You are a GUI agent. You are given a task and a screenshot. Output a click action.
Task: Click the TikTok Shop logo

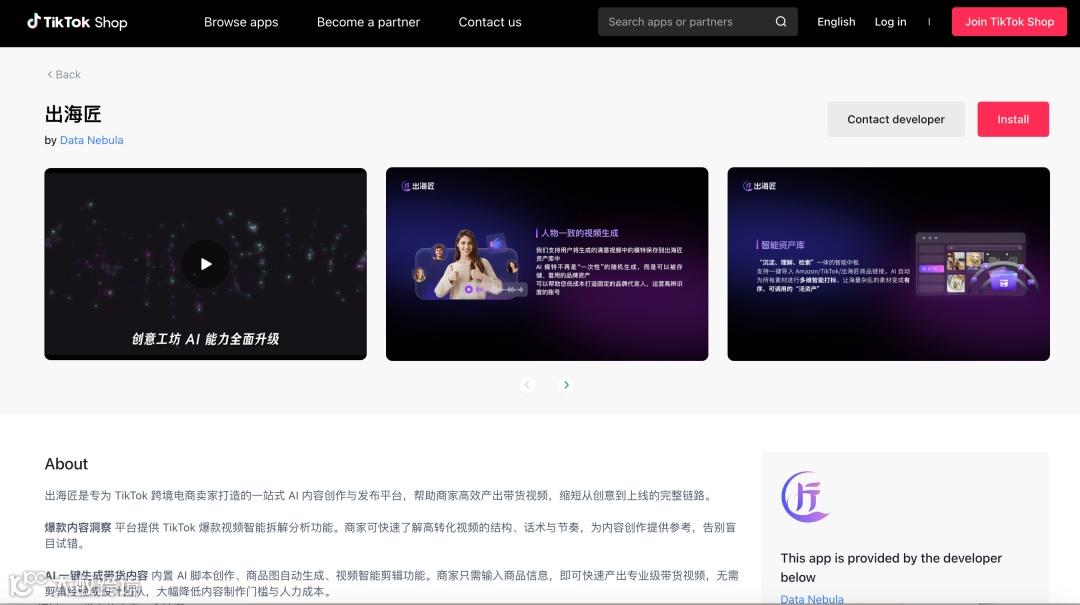pyautogui.click(x=77, y=22)
